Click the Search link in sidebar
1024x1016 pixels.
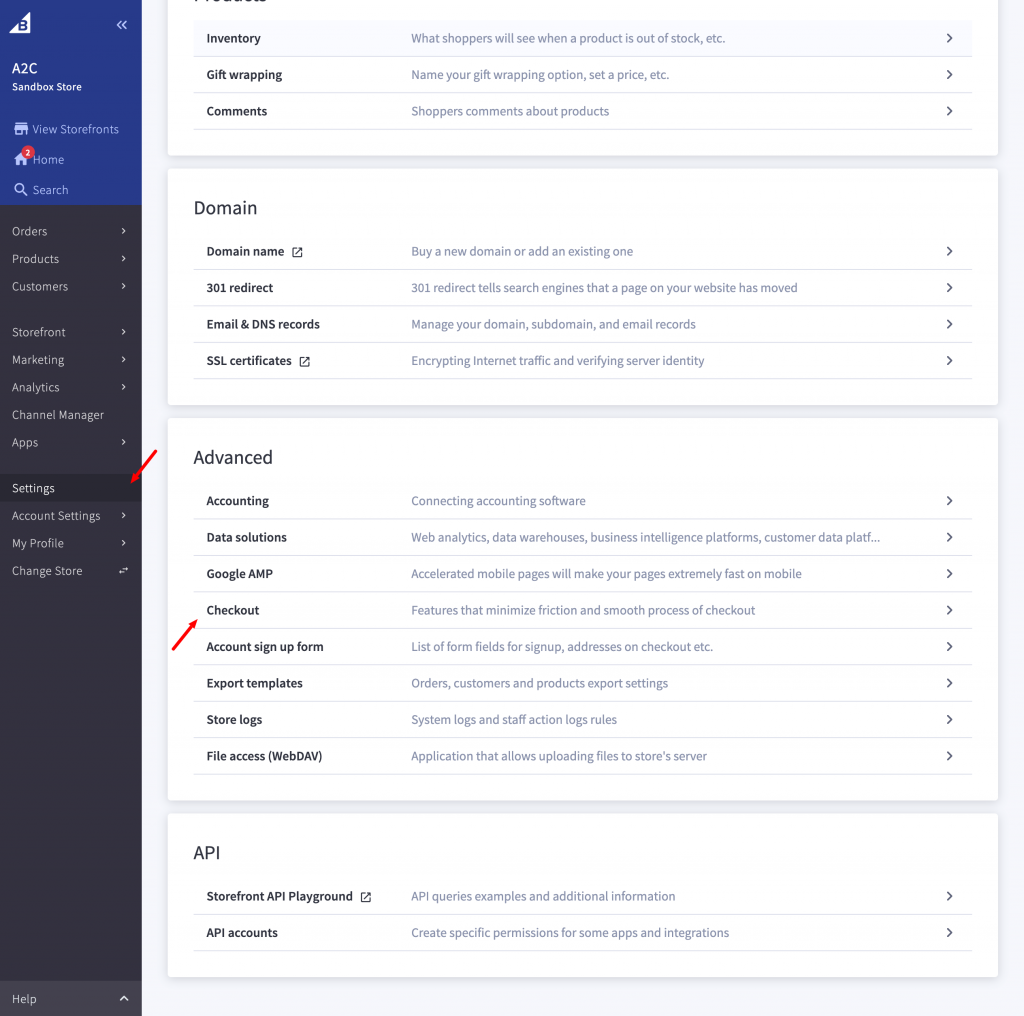coord(50,190)
